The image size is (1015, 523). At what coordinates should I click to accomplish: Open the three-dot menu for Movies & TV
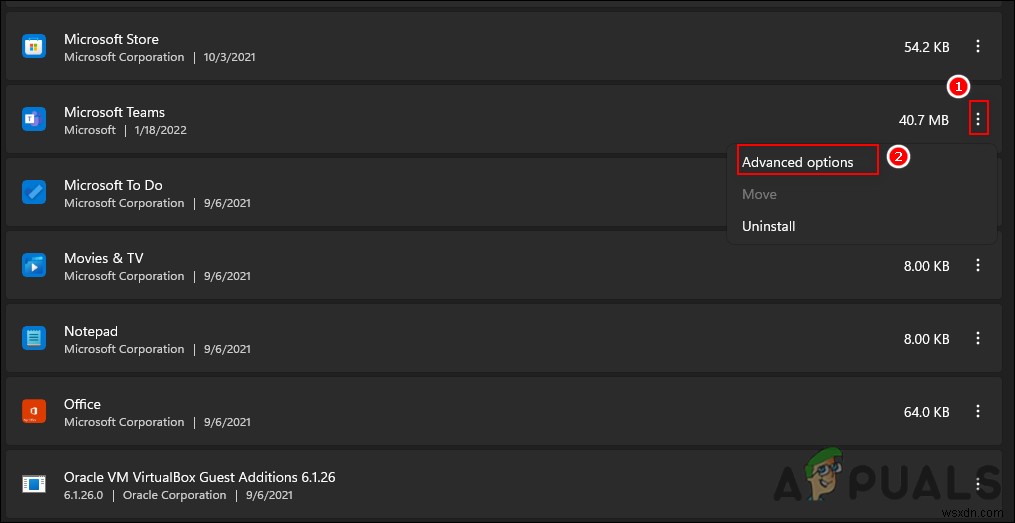978,266
